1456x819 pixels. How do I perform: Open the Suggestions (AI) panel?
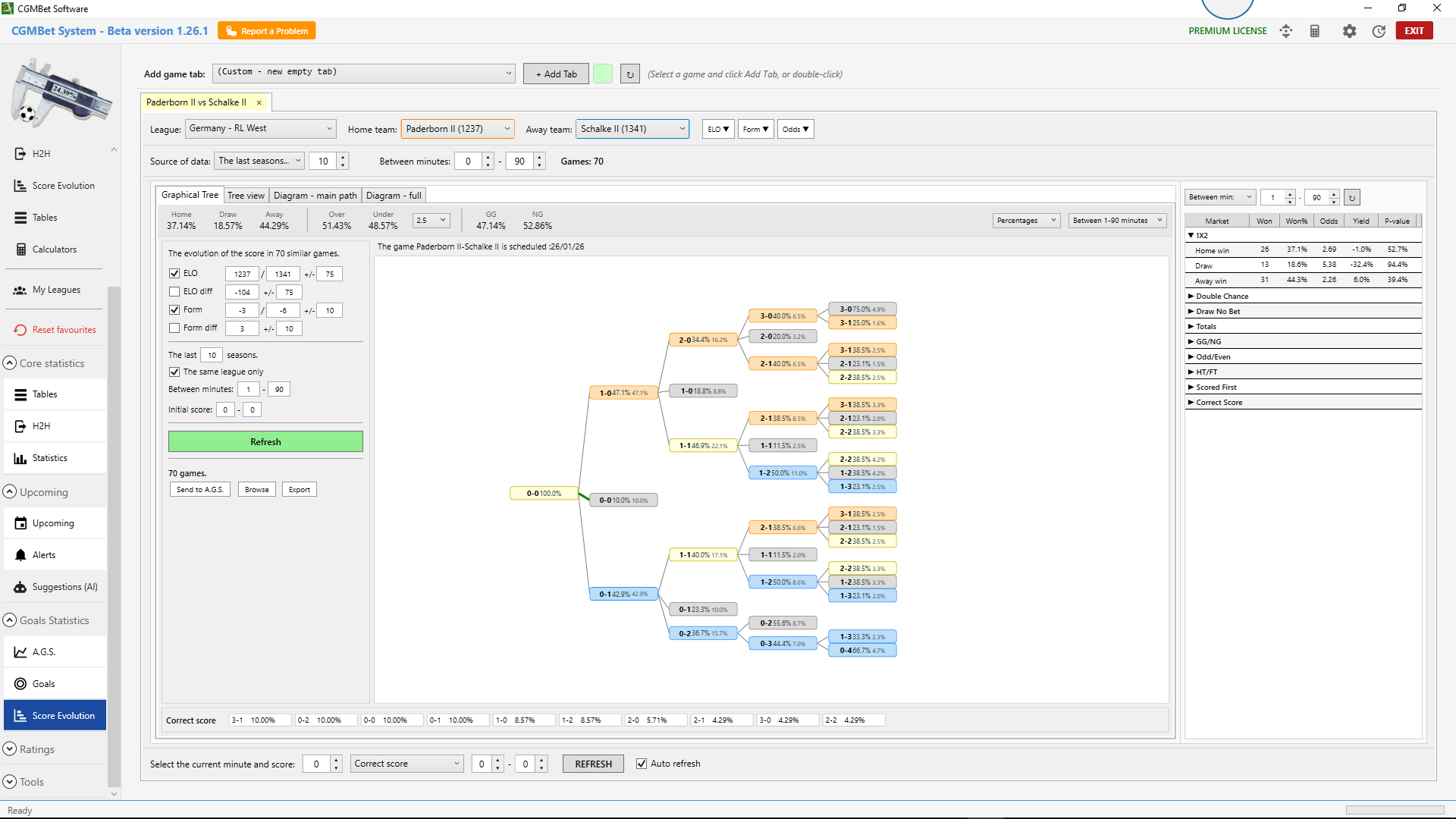pos(64,586)
